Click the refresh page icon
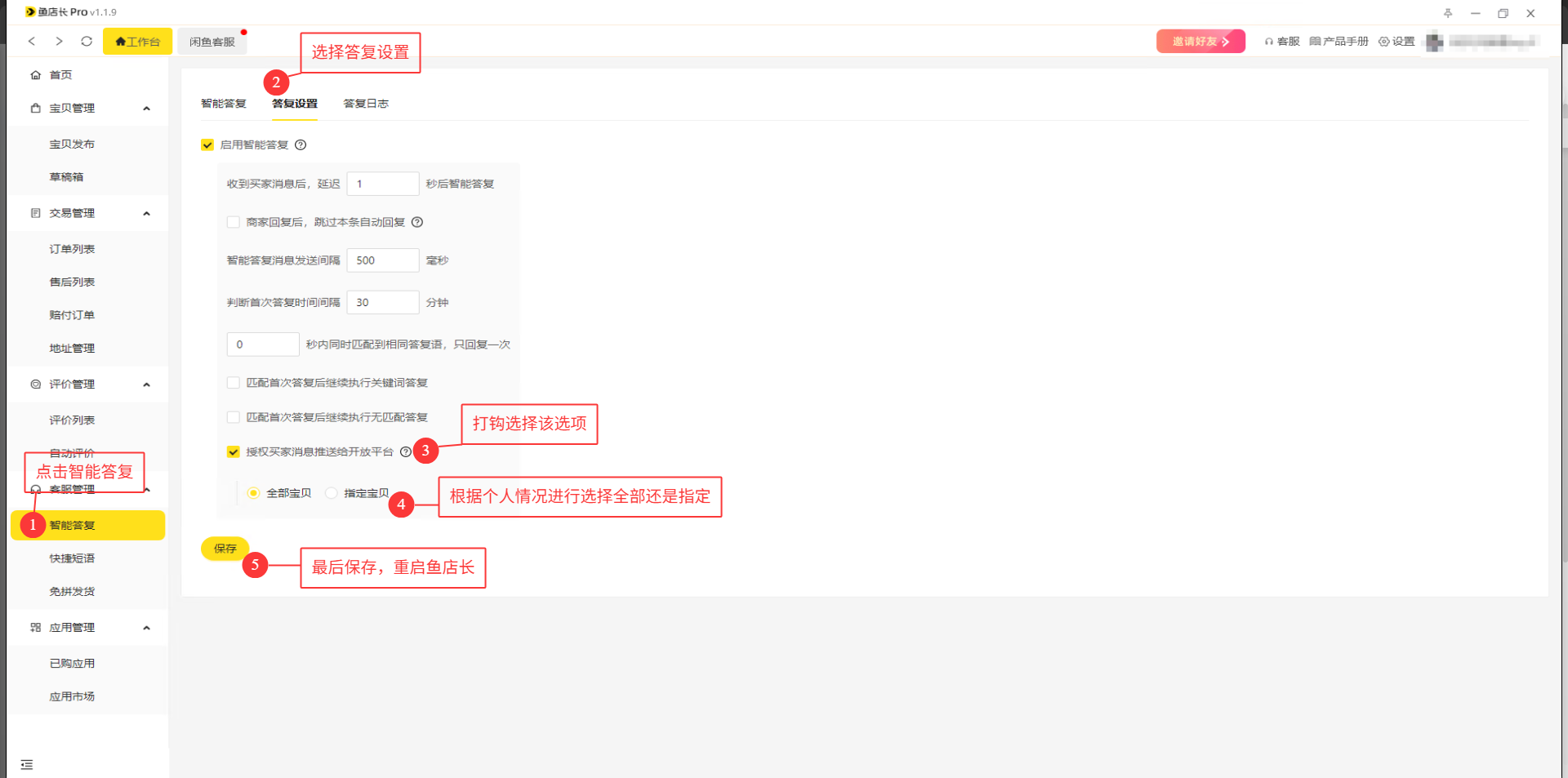 [x=87, y=41]
